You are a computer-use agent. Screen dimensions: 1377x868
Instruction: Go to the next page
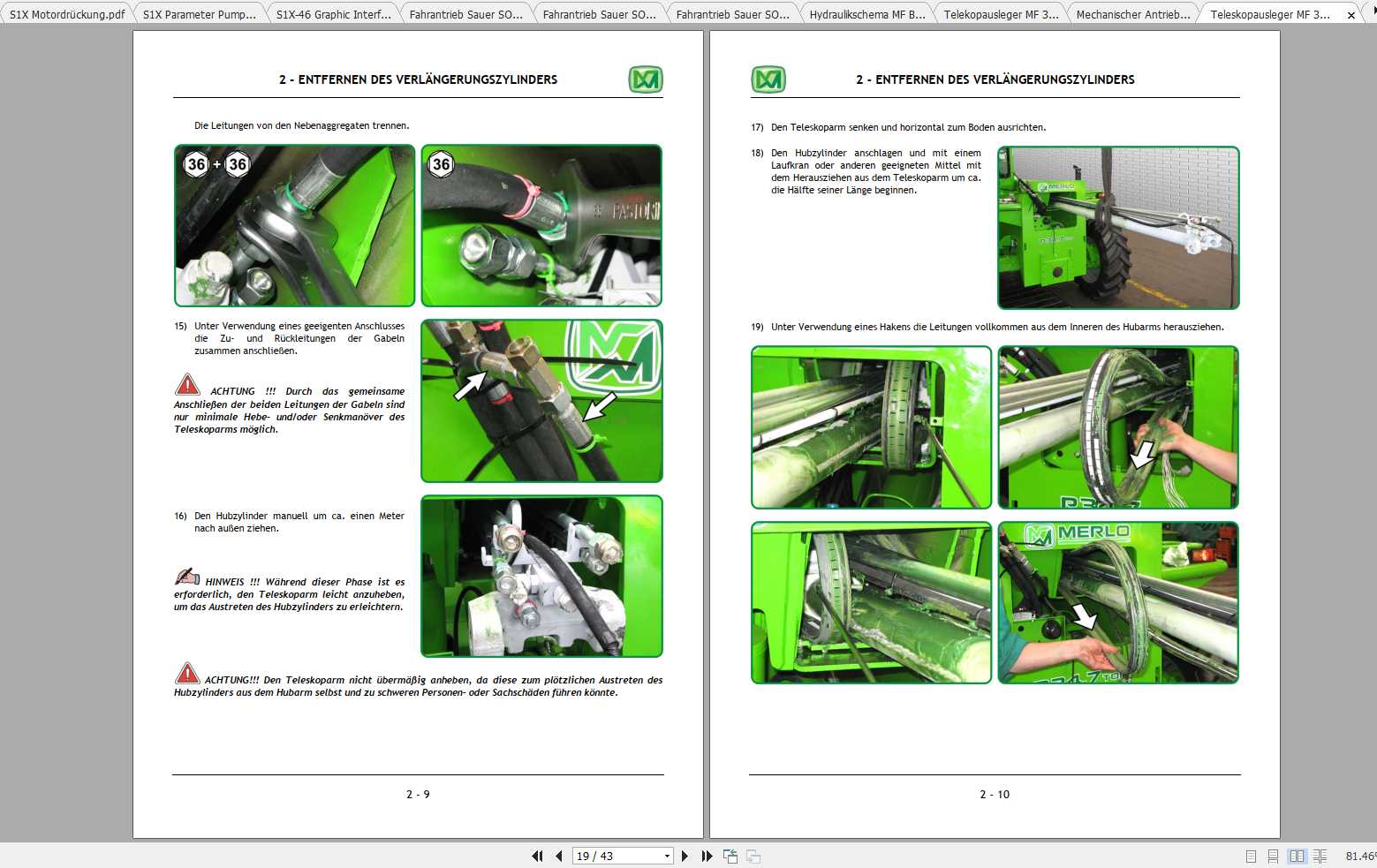point(685,856)
